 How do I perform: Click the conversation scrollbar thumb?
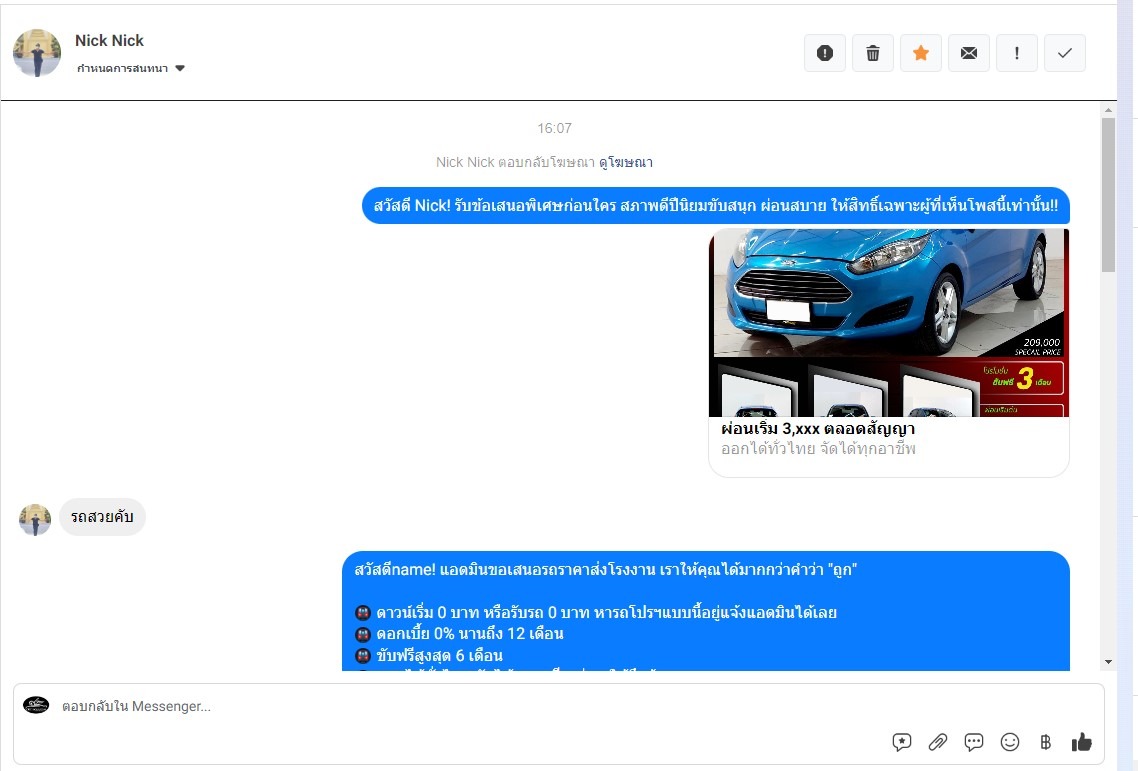click(1108, 195)
